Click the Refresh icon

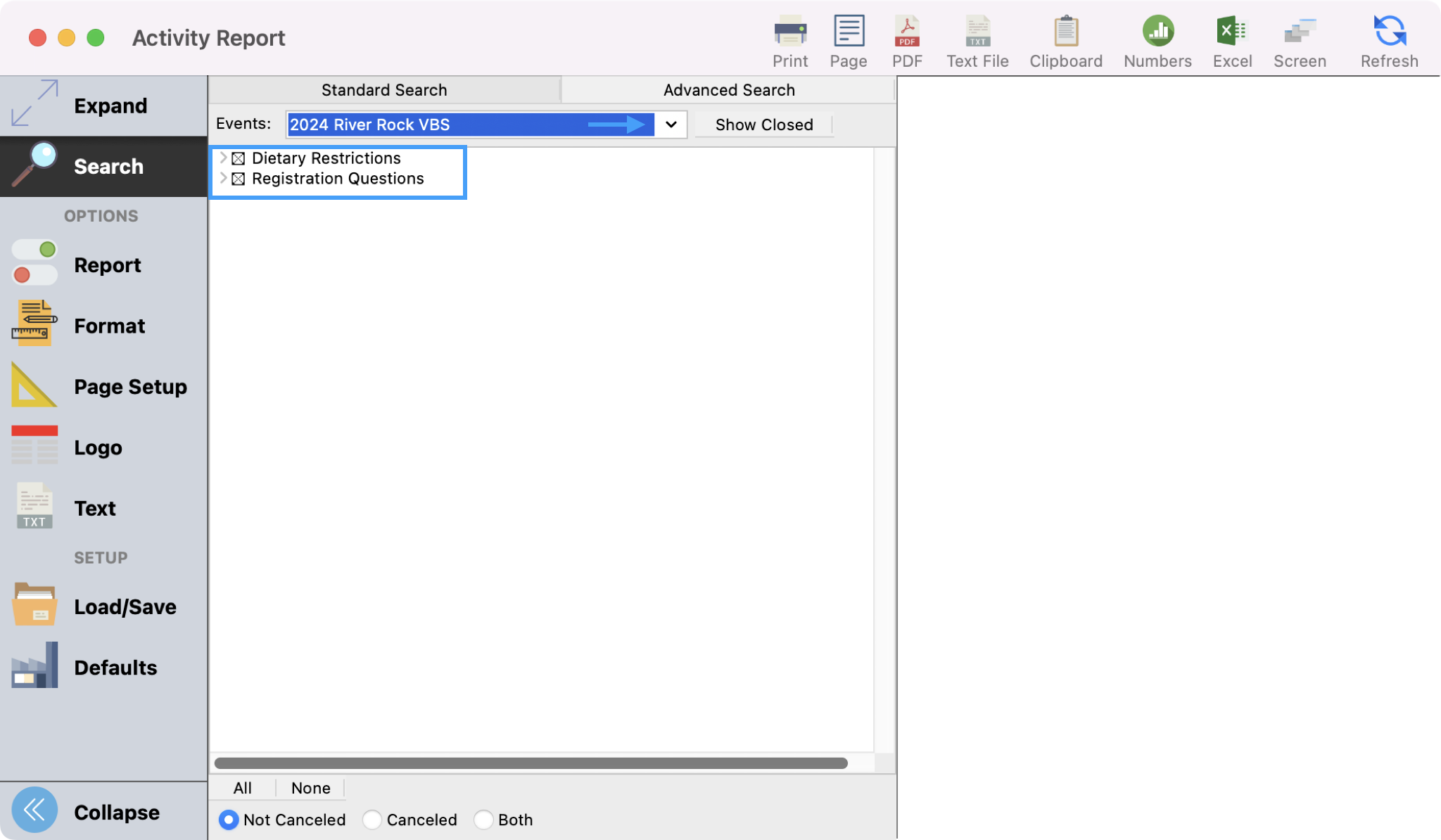[x=1389, y=32]
